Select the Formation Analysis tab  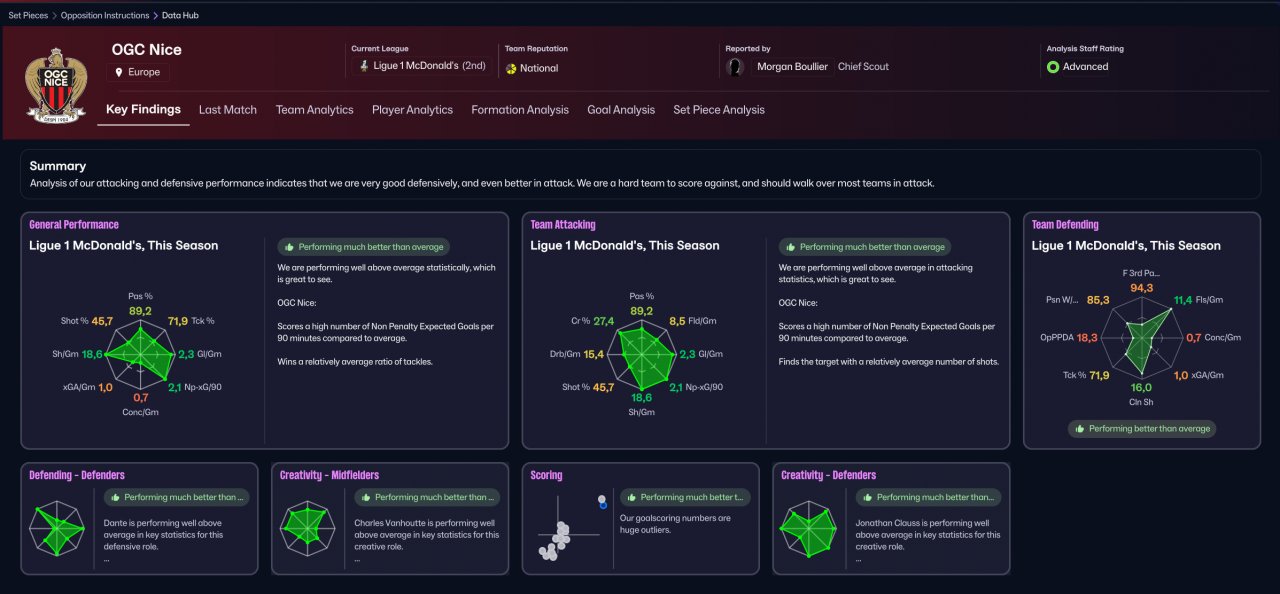(520, 110)
